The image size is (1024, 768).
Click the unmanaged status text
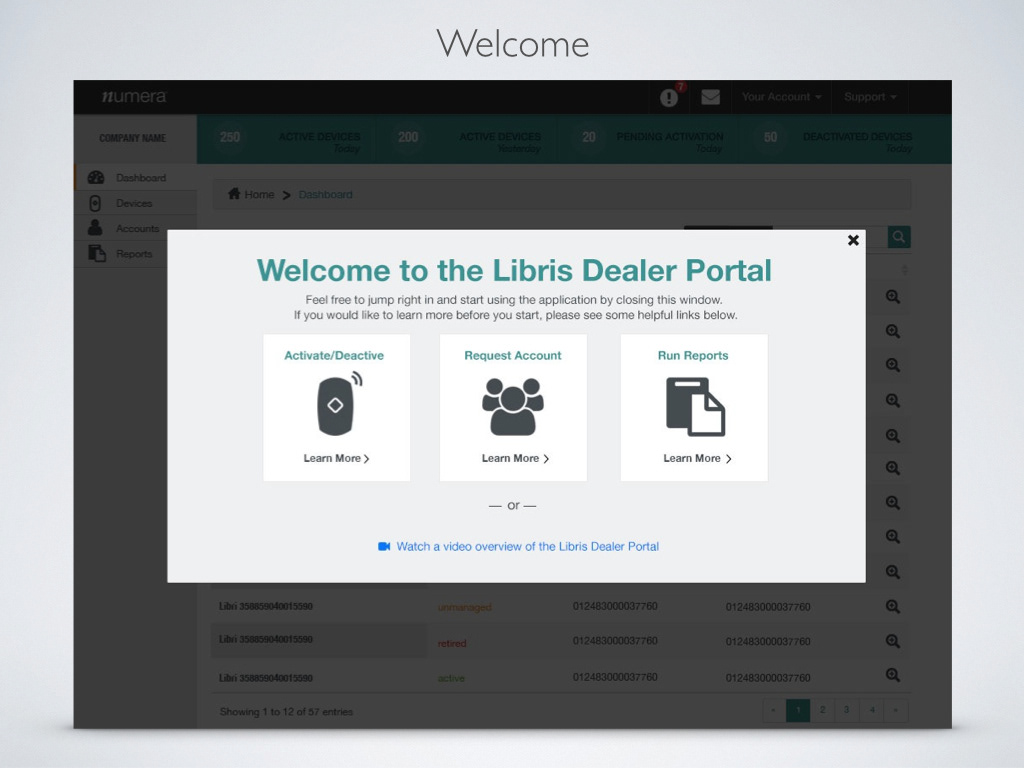(464, 607)
